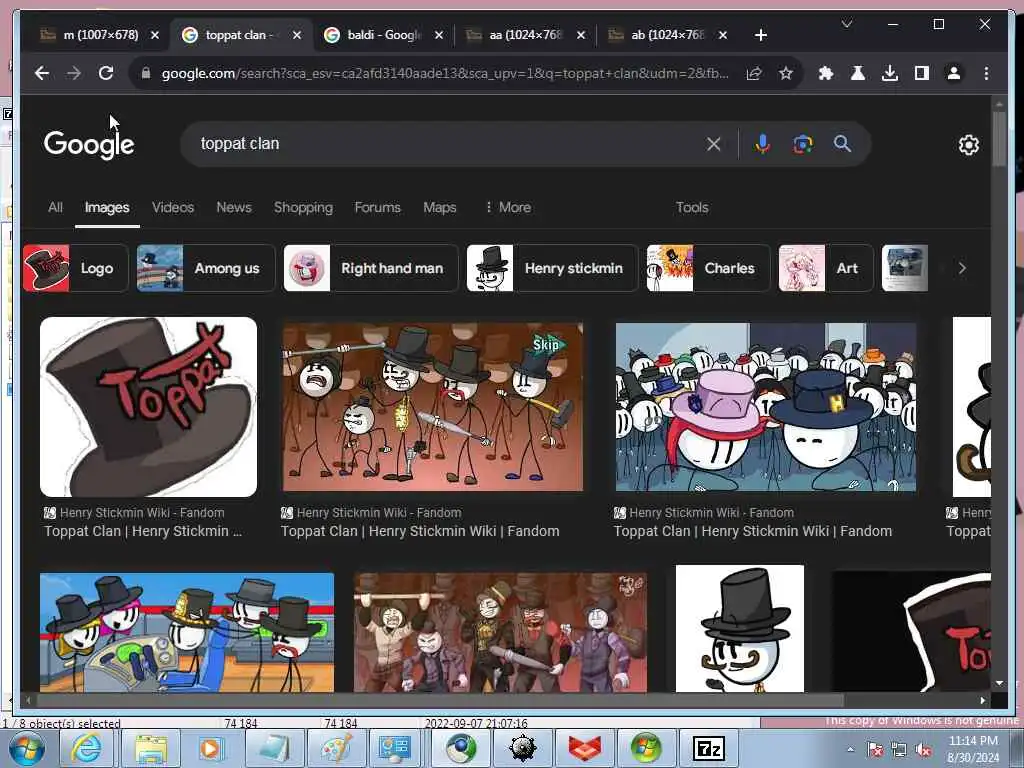Open the tab search dropdown arrow

pyautogui.click(x=847, y=24)
